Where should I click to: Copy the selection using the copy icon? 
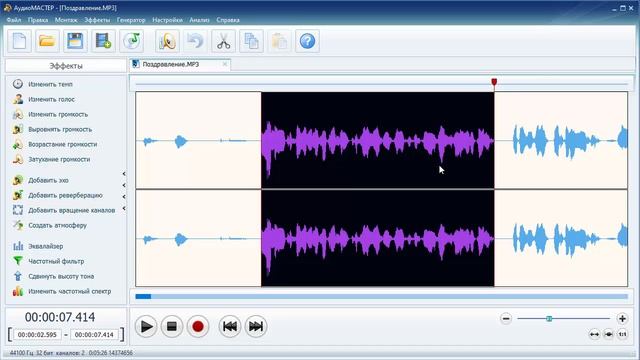251,41
